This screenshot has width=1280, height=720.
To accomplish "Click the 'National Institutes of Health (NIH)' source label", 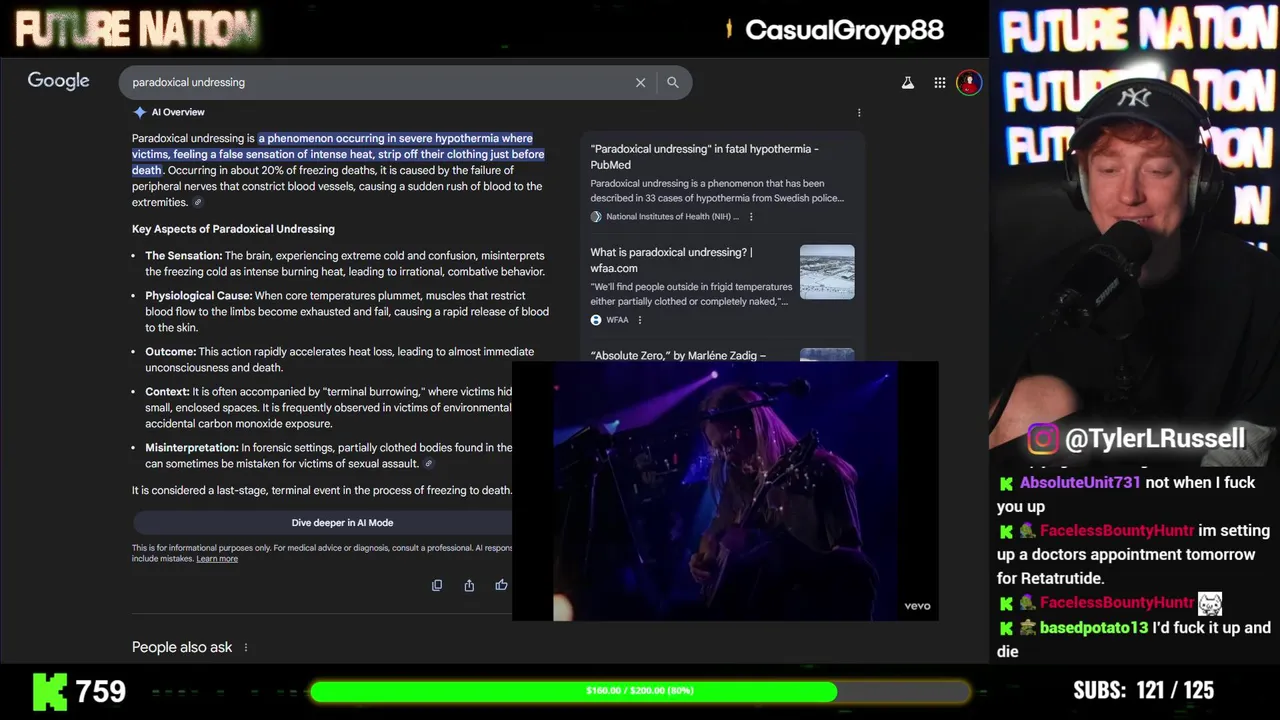I will tap(672, 216).
